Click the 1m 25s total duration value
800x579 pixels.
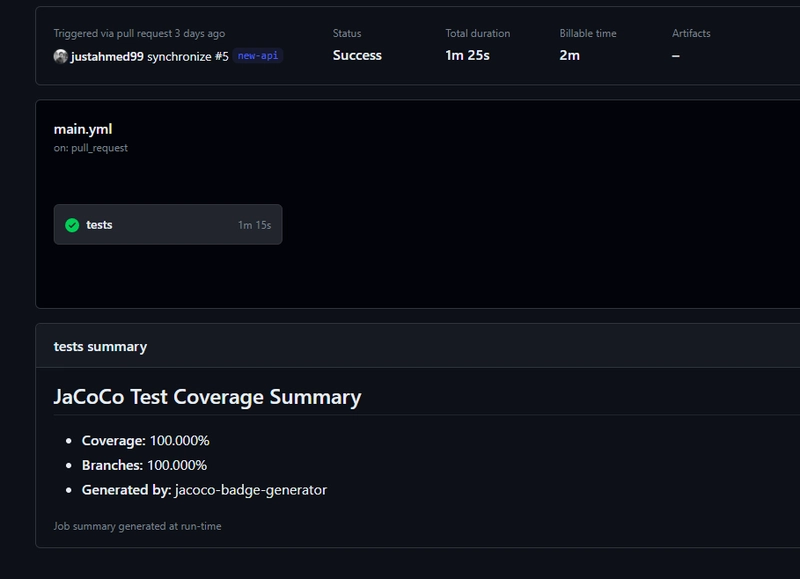(x=469, y=55)
